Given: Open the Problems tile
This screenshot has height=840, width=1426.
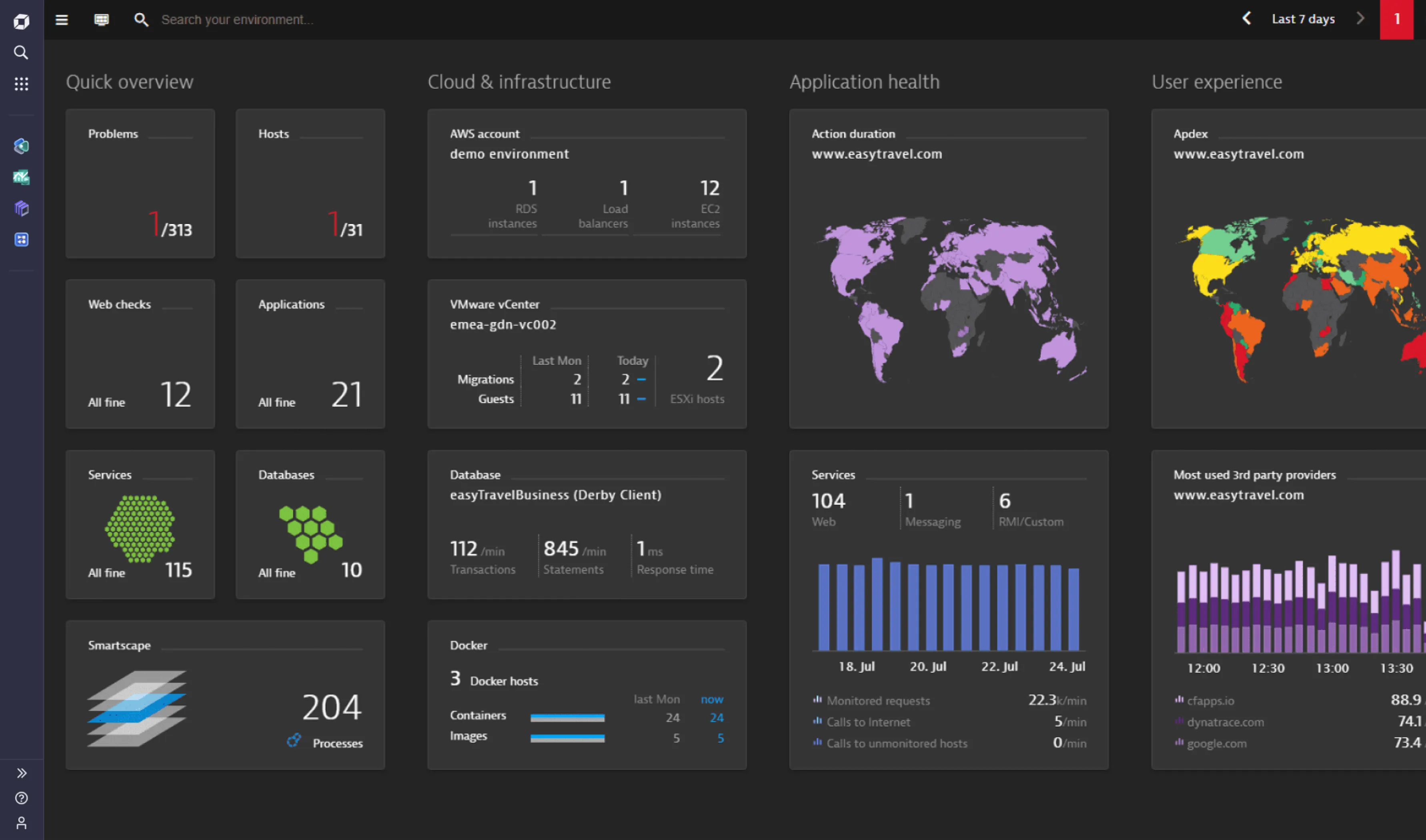Looking at the screenshot, I should coord(140,183).
